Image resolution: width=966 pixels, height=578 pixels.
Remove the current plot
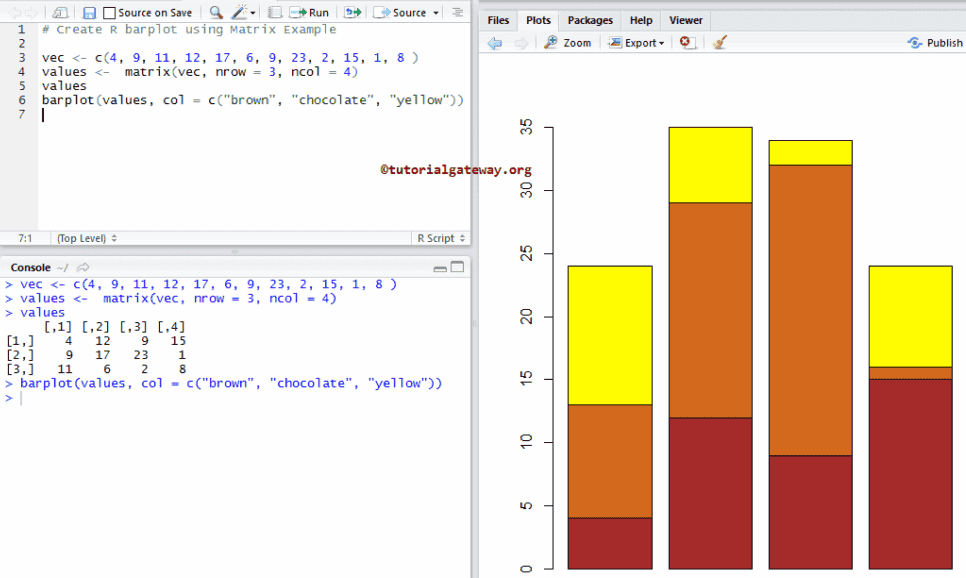(686, 43)
